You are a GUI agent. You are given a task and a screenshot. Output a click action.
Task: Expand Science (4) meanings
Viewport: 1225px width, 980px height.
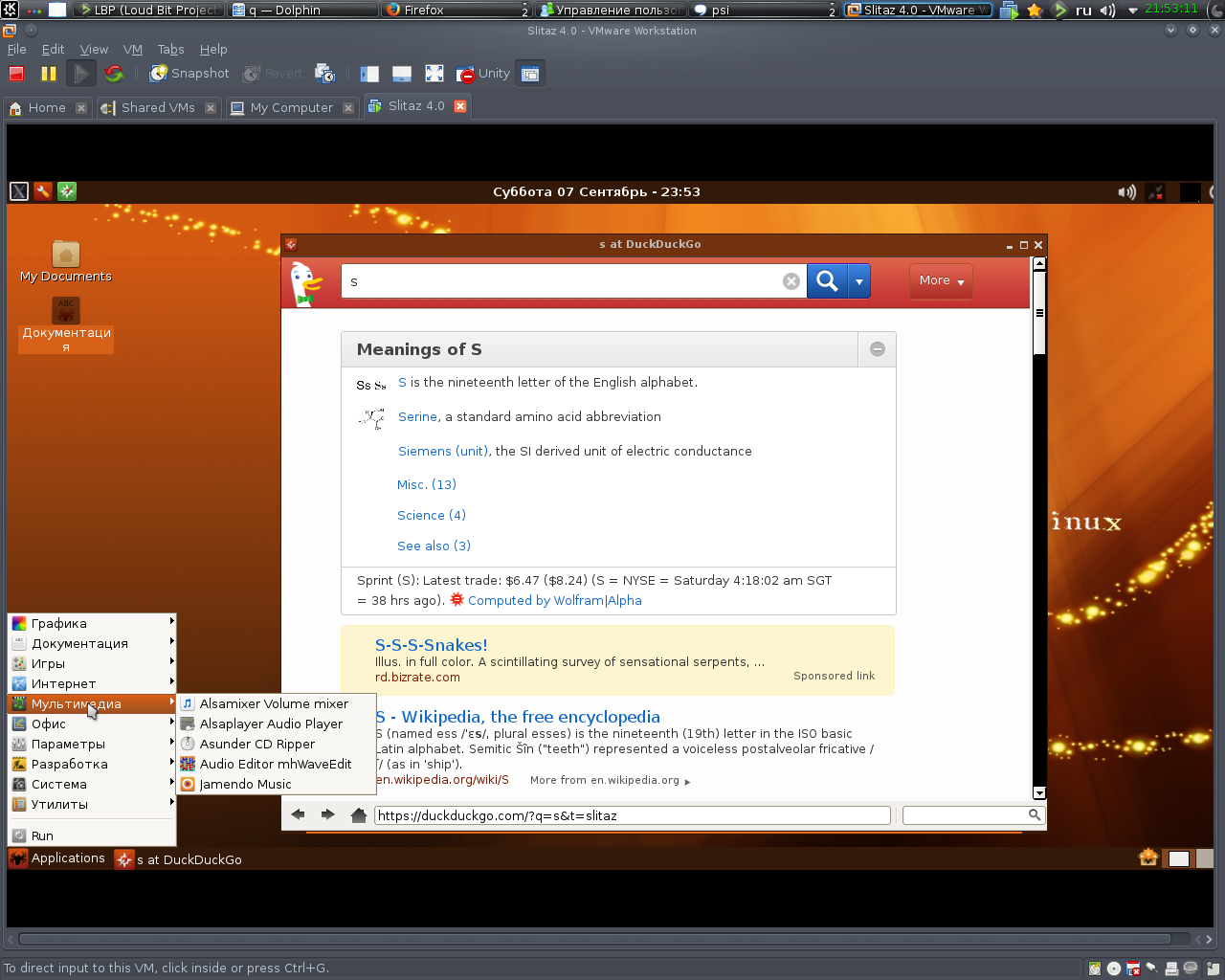coord(432,516)
